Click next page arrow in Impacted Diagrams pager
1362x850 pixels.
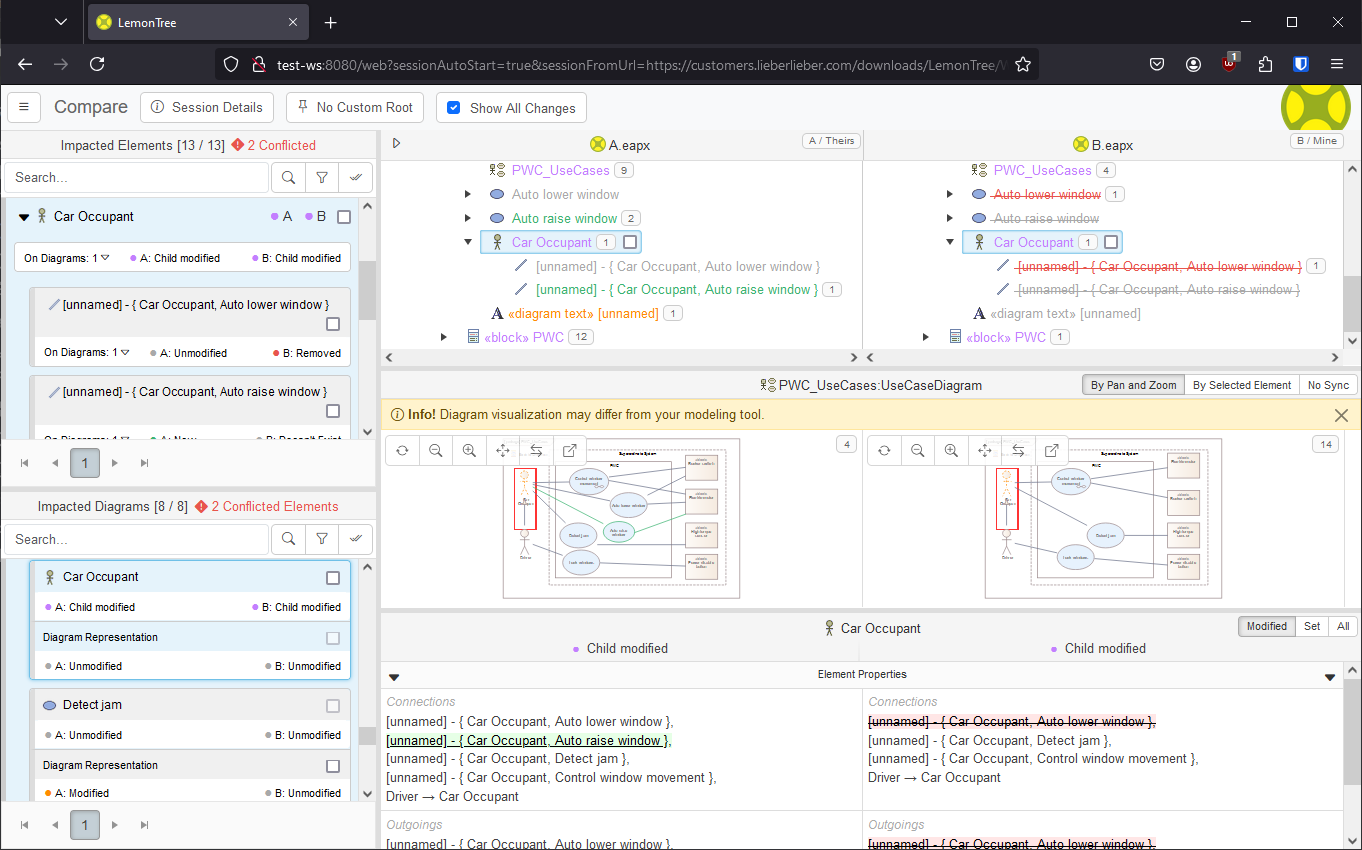(x=115, y=825)
